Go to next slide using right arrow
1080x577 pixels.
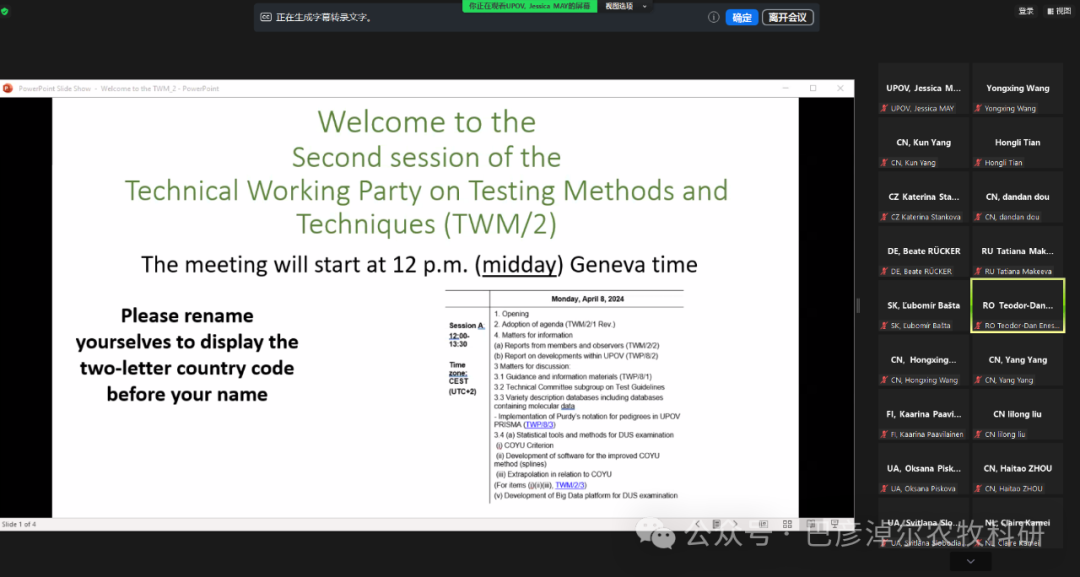point(735,524)
